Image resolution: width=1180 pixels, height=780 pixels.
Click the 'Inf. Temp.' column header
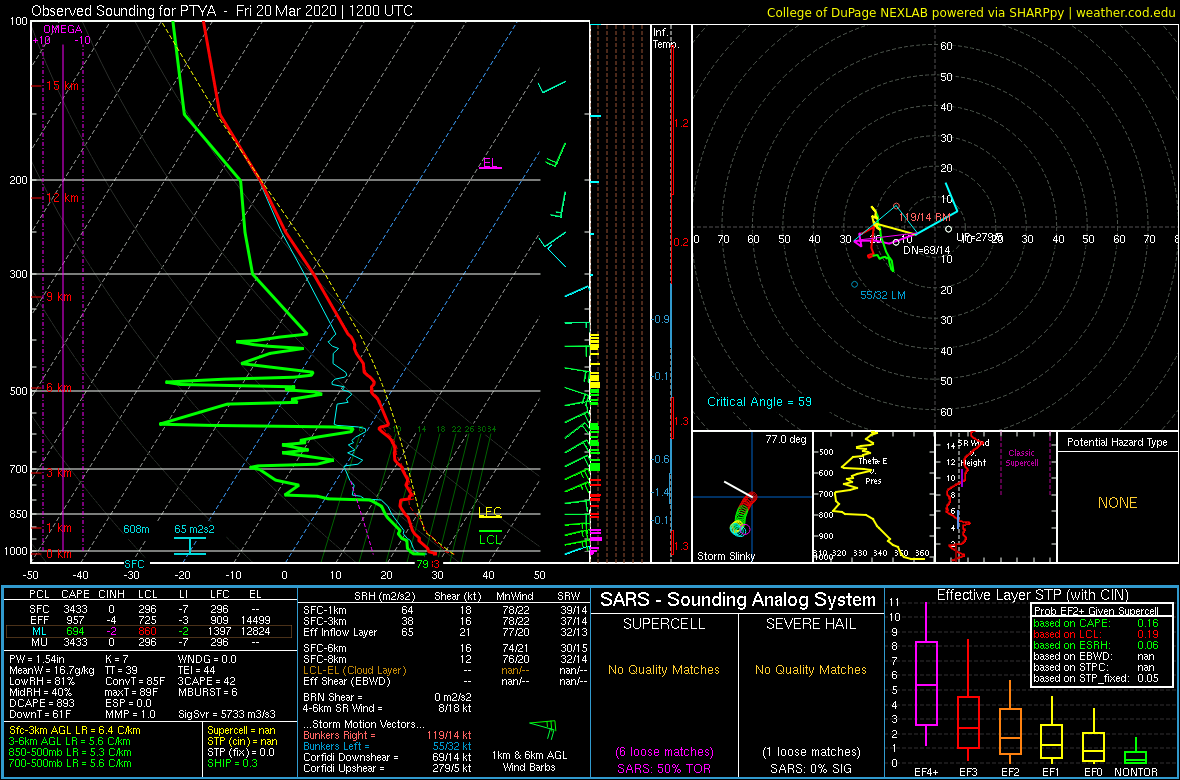click(x=666, y=39)
